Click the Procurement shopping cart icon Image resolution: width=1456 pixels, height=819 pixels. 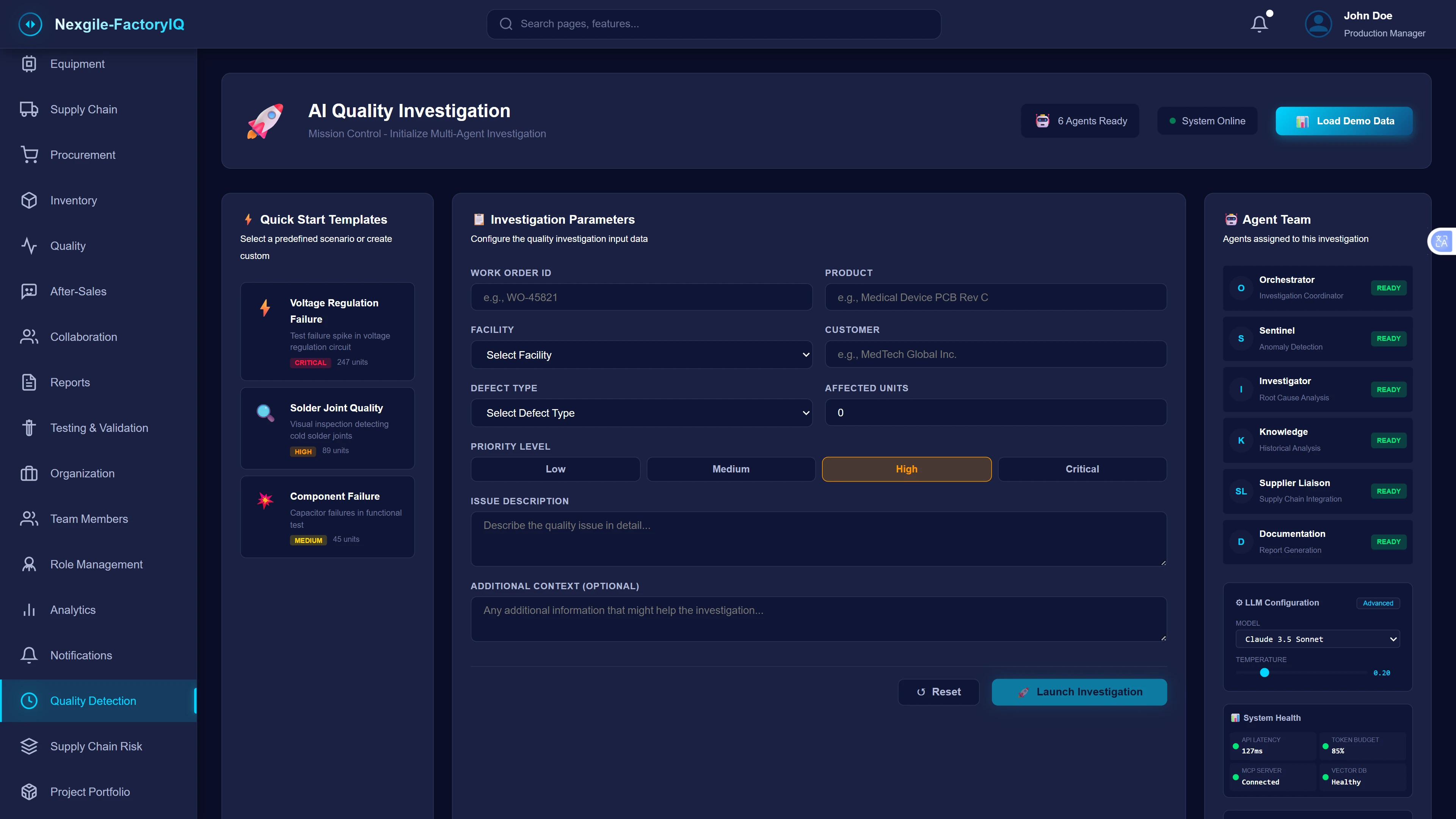30,154
